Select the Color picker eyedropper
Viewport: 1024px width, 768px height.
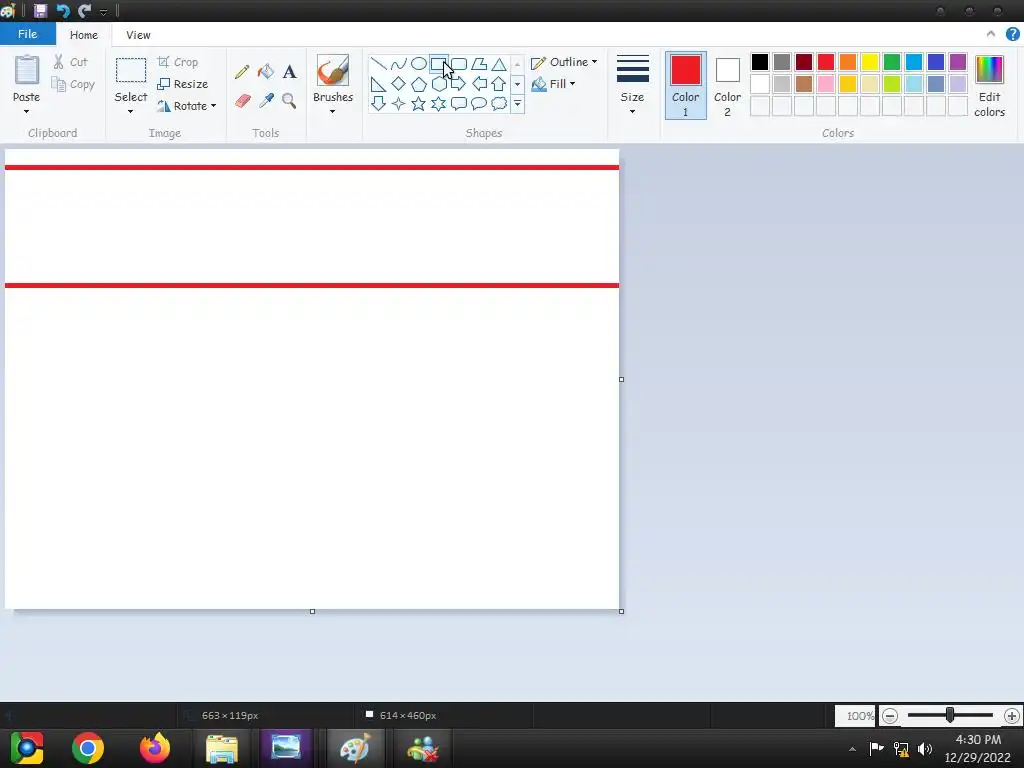tap(266, 101)
